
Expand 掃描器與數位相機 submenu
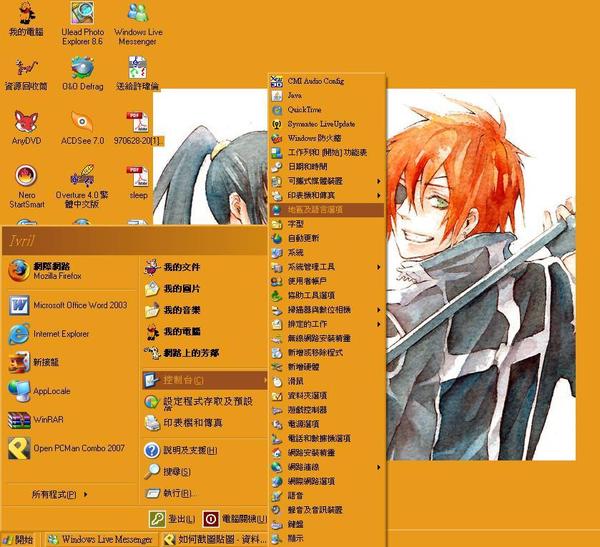coord(327,310)
